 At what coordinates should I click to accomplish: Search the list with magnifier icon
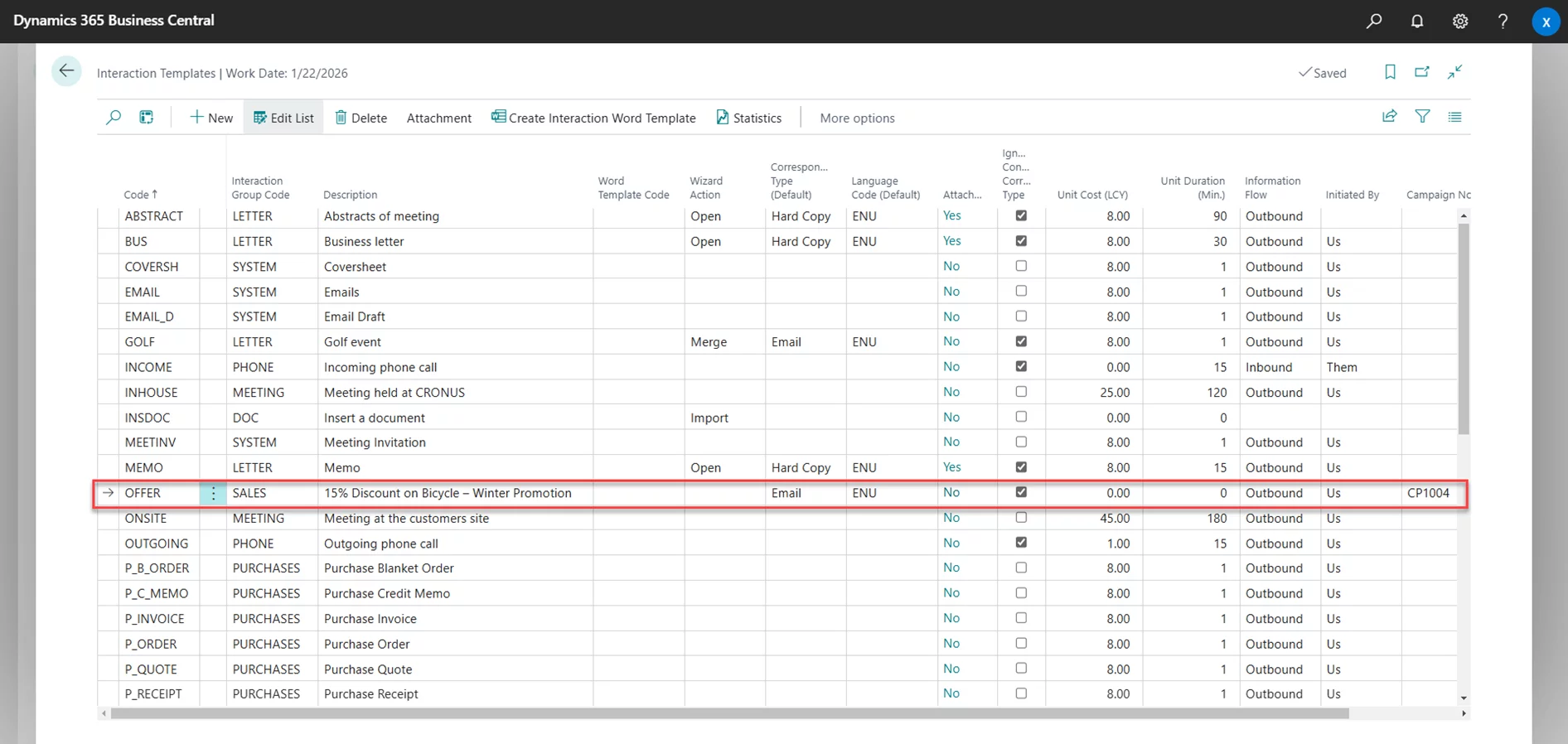114,118
